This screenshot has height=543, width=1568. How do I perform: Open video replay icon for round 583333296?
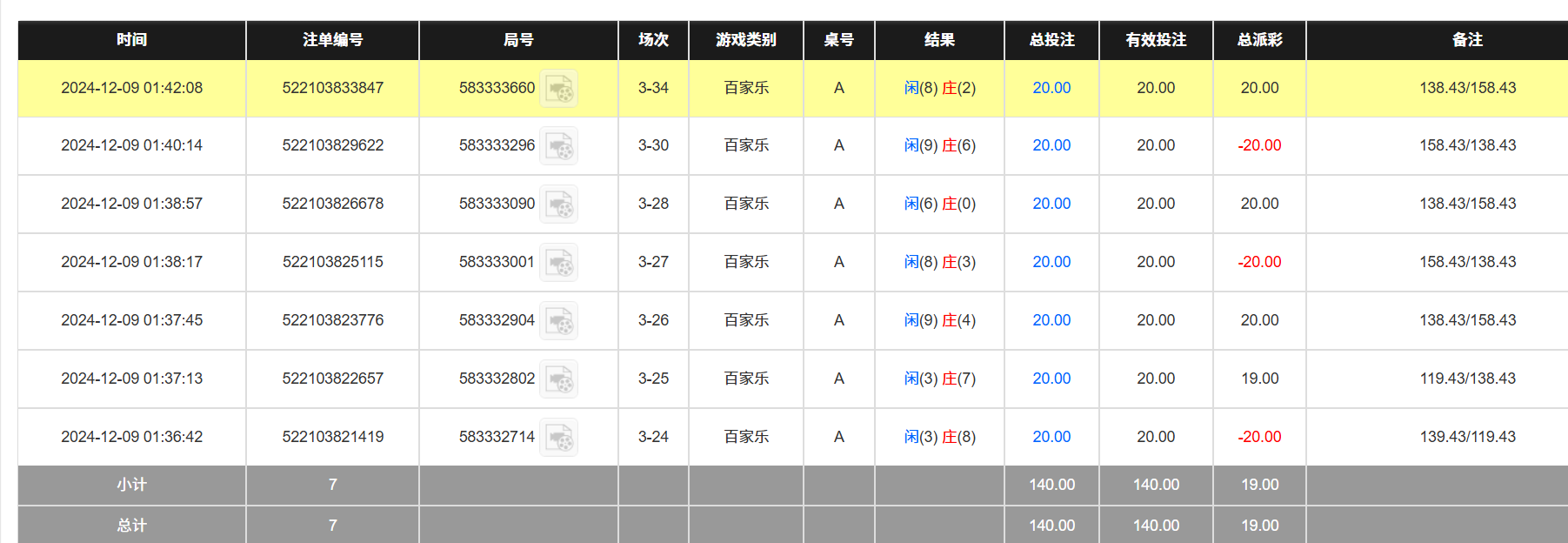(558, 146)
